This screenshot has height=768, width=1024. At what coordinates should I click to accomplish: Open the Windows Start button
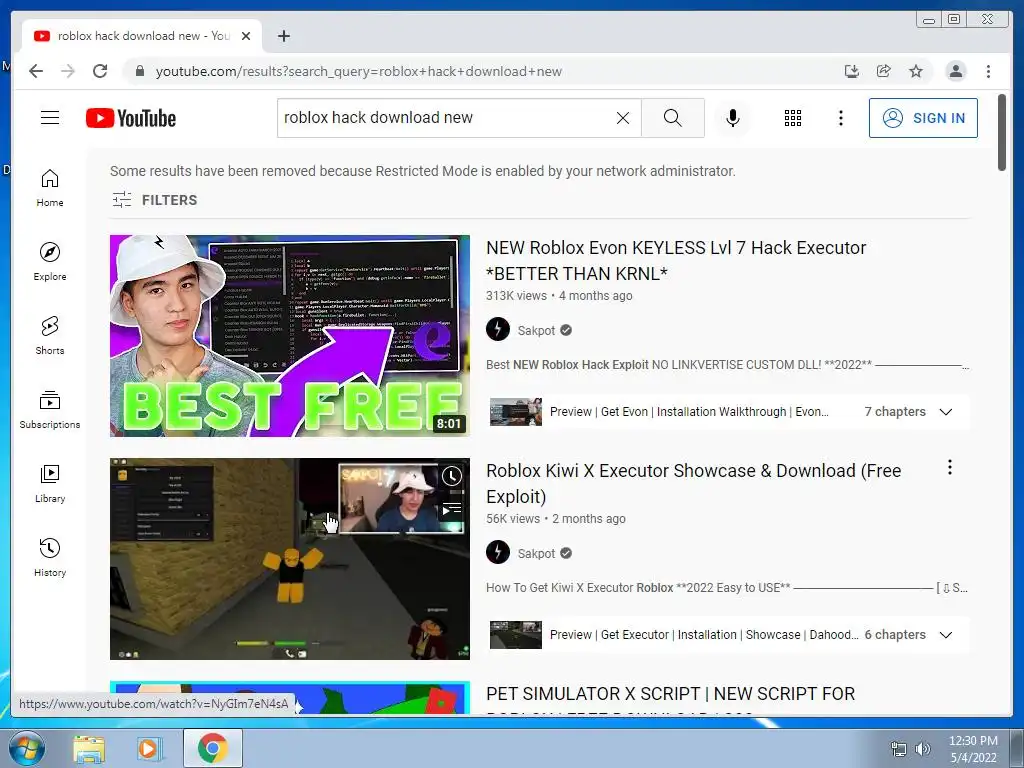coord(25,748)
